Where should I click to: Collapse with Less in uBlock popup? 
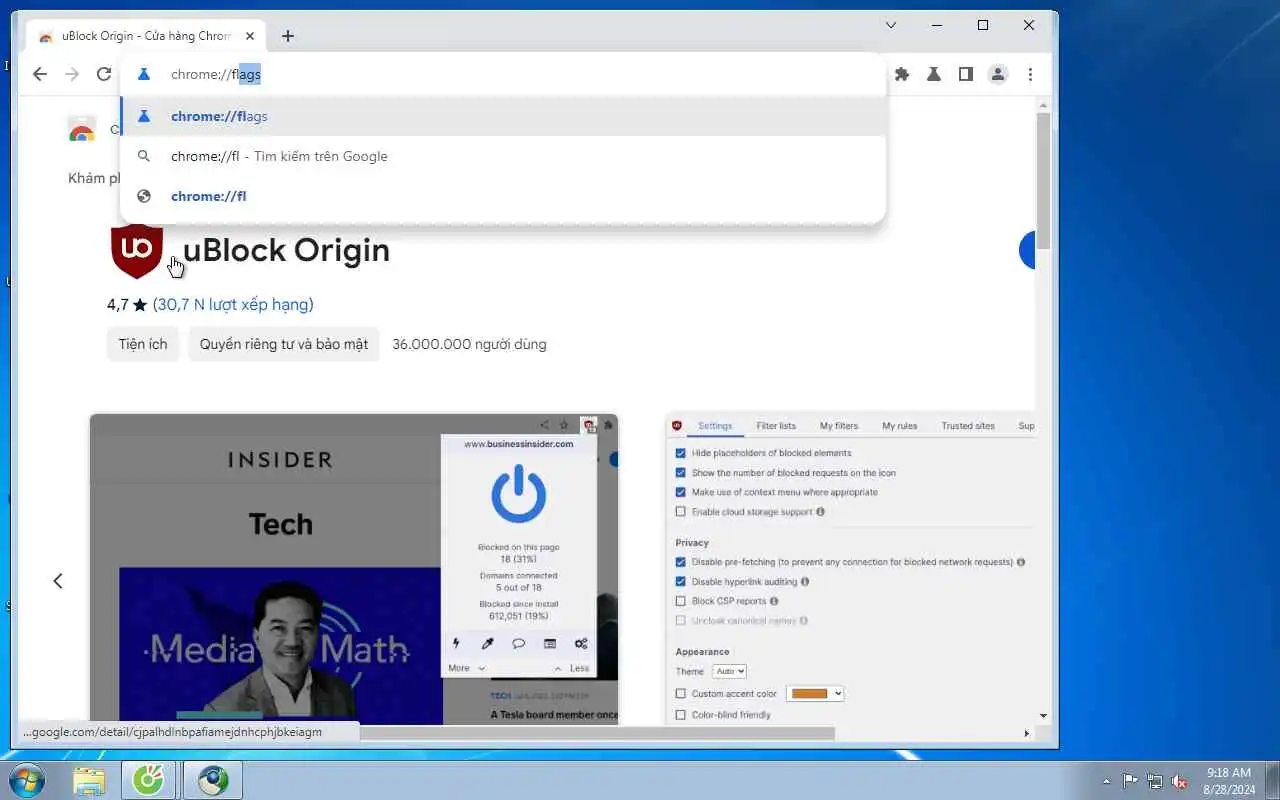572,668
